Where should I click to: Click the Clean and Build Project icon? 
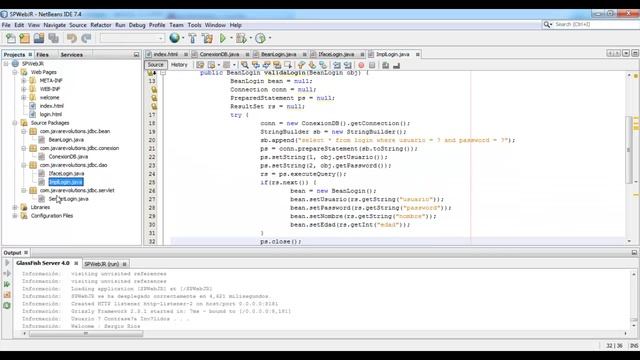[207, 38]
